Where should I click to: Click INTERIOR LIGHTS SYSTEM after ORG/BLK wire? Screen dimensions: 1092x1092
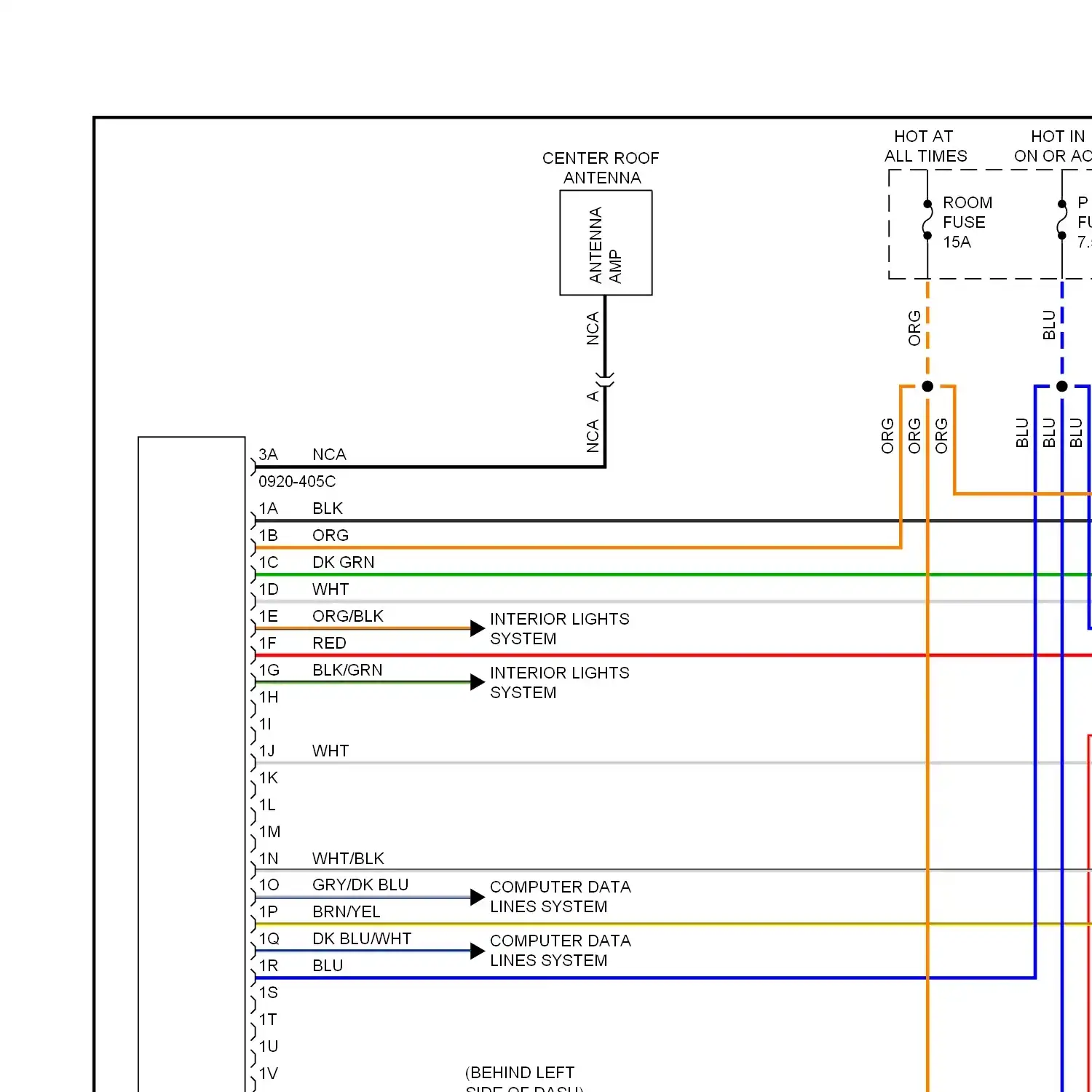(560, 629)
